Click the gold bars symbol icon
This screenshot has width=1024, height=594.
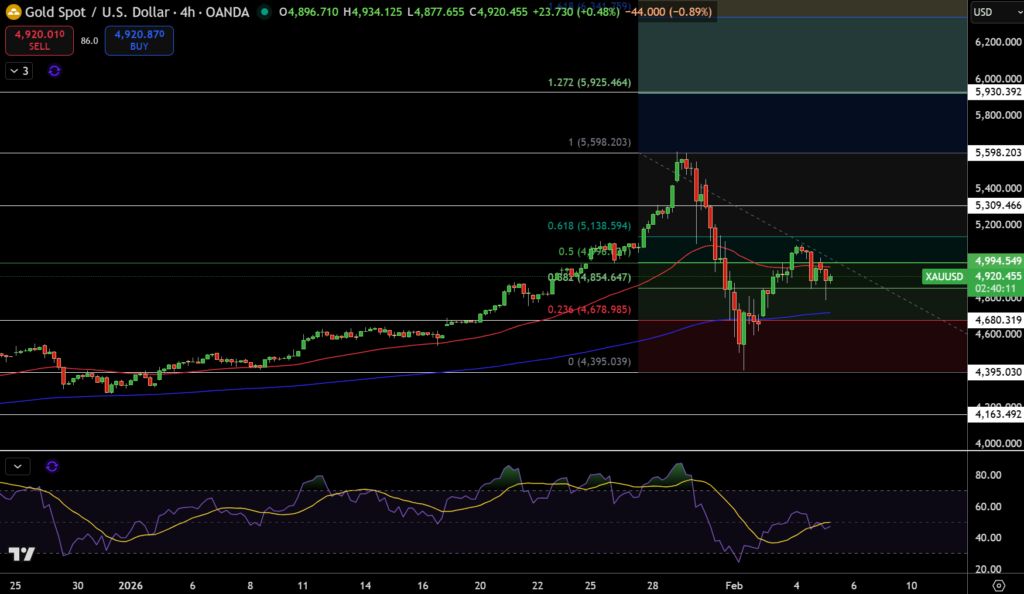12,11
